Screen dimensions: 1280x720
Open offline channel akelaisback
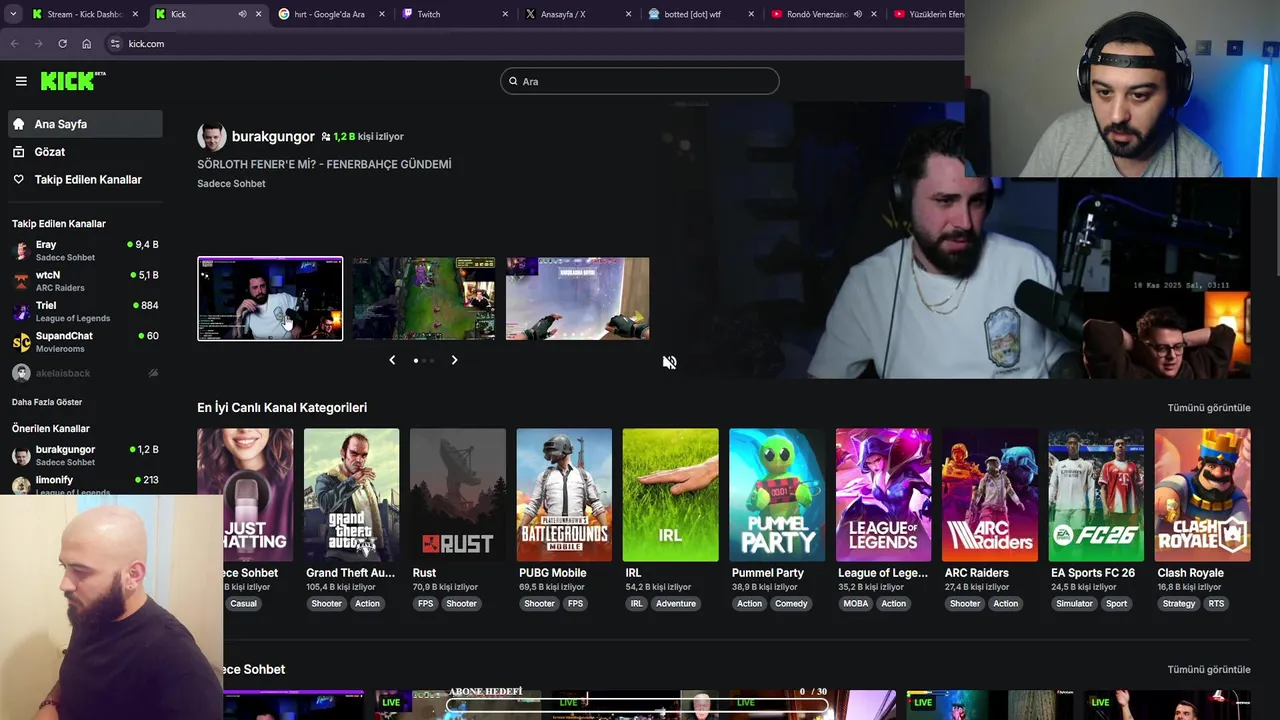click(x=85, y=373)
